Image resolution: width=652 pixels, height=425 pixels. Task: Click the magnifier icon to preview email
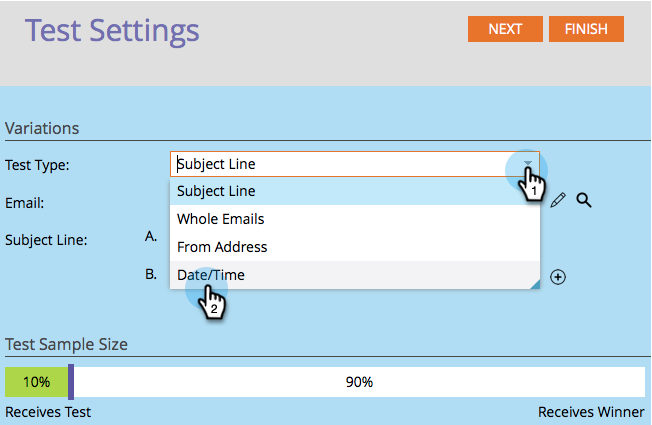pos(584,200)
